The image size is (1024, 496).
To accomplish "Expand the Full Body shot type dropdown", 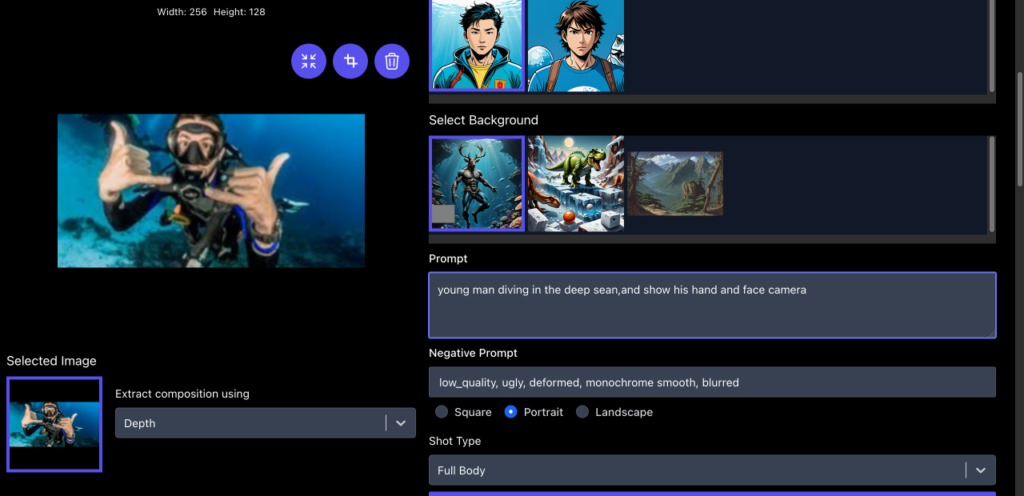I will tap(712, 470).
